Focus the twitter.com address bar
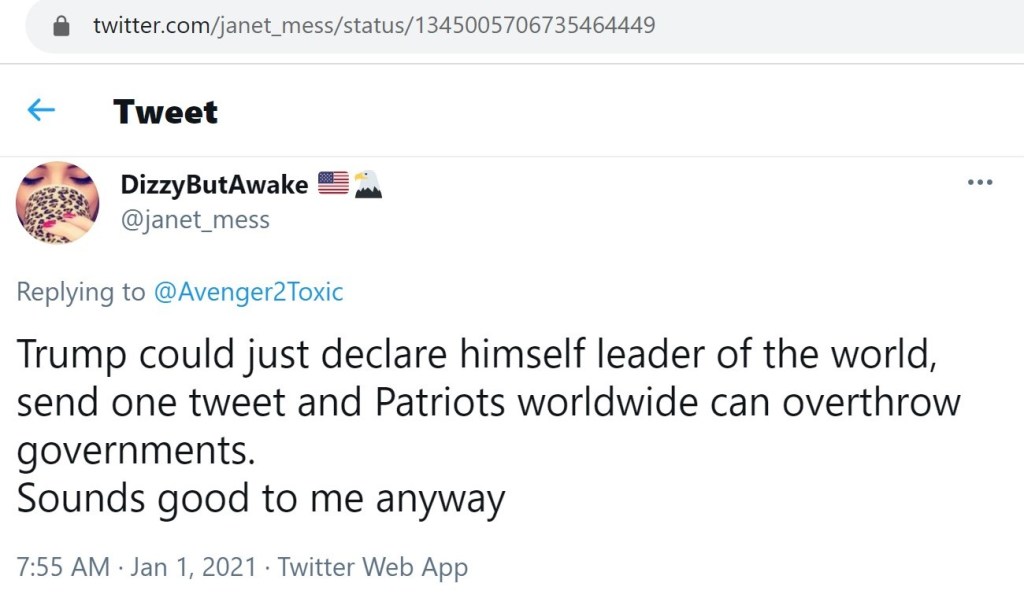Image resolution: width=1024 pixels, height=598 pixels. [x=500, y=26]
